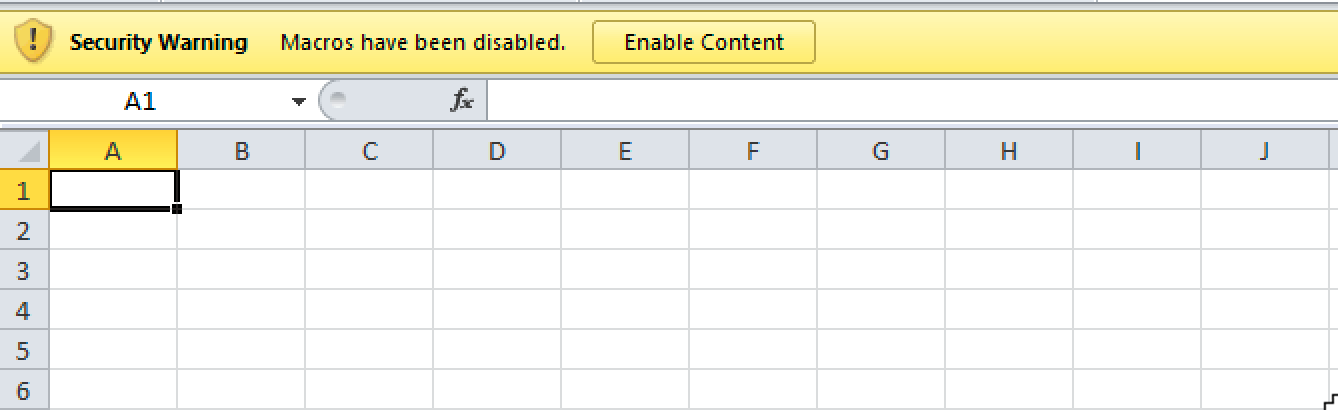Click the Enable Content button

click(x=703, y=43)
